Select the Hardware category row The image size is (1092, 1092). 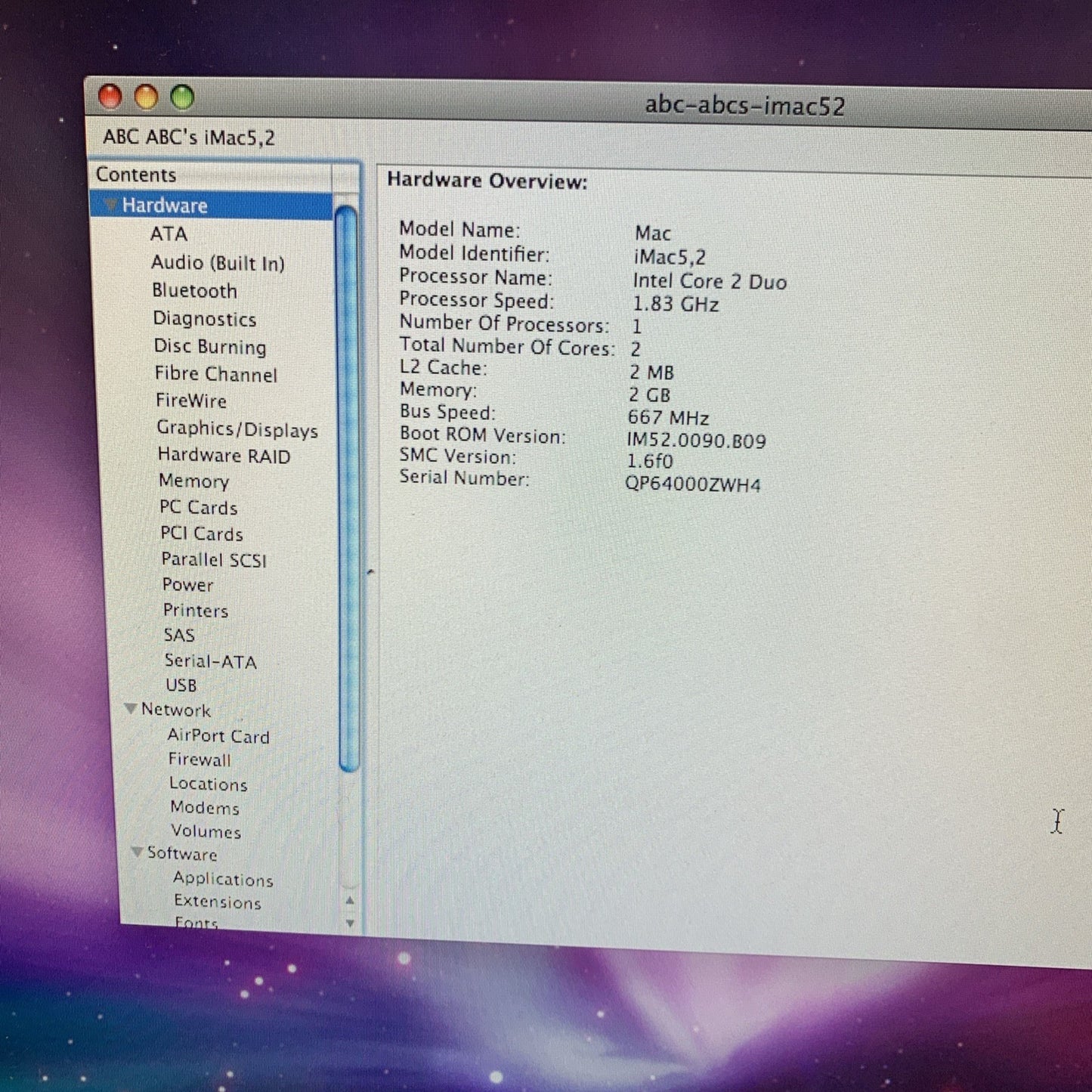click(x=211, y=206)
